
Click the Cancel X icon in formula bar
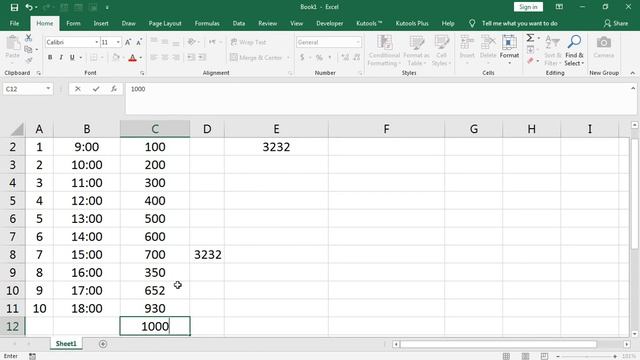(x=78, y=89)
